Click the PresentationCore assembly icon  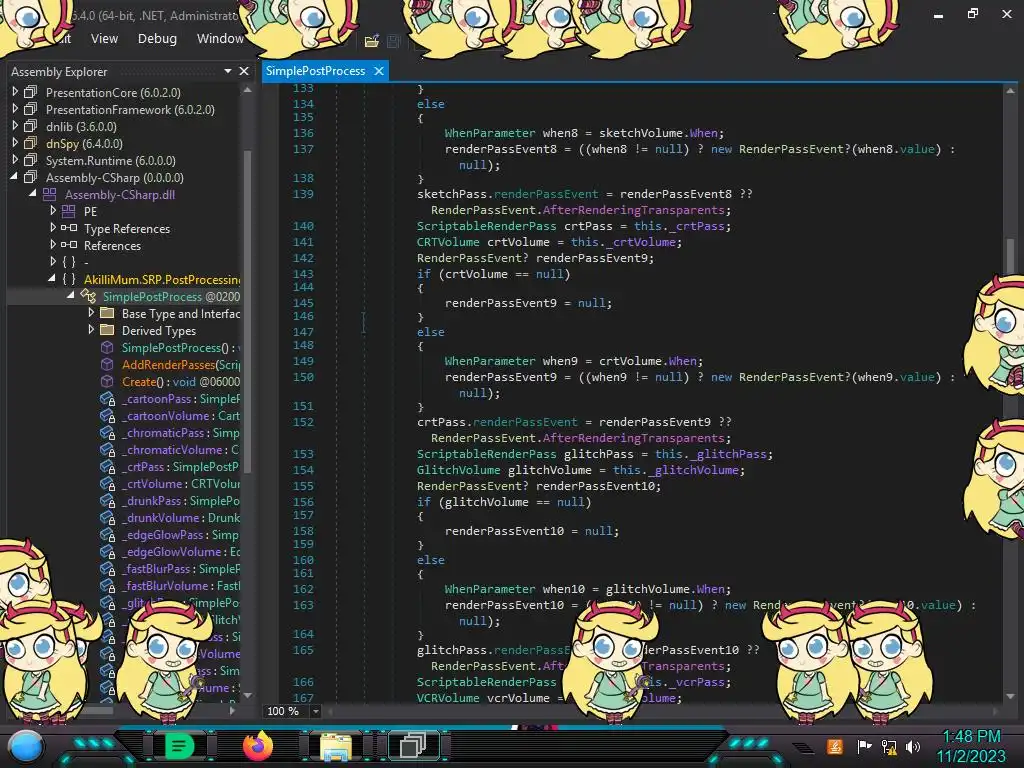[31, 92]
